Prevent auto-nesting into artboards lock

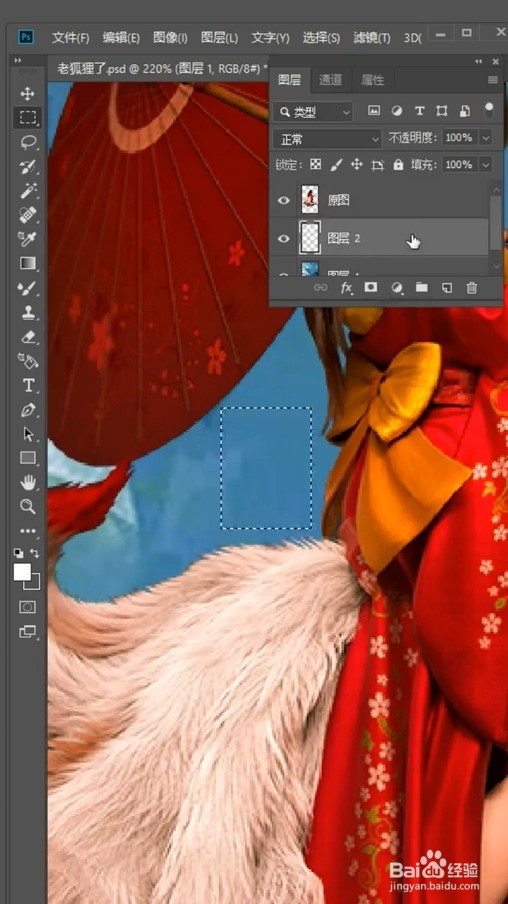click(378, 165)
